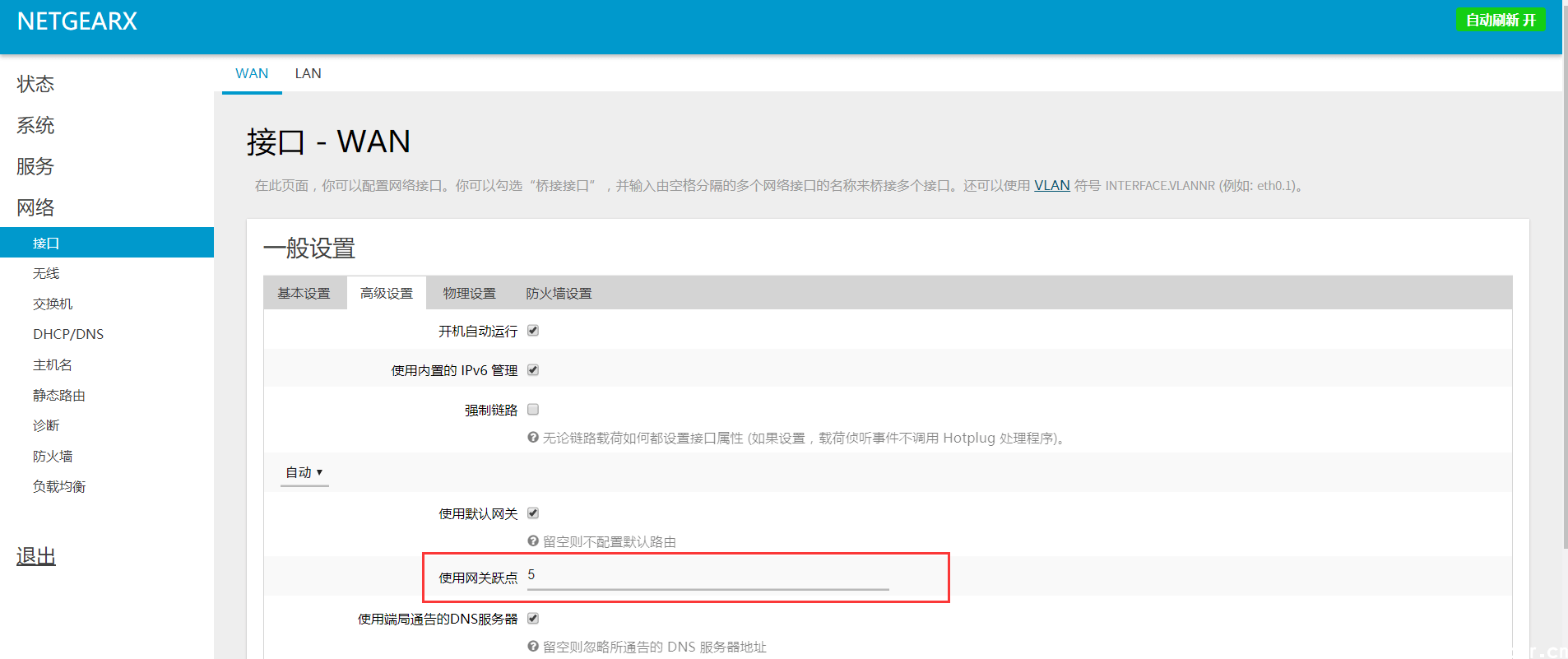
Task: Toggle the 开机自动运行 checkbox
Action: pyautogui.click(x=533, y=331)
